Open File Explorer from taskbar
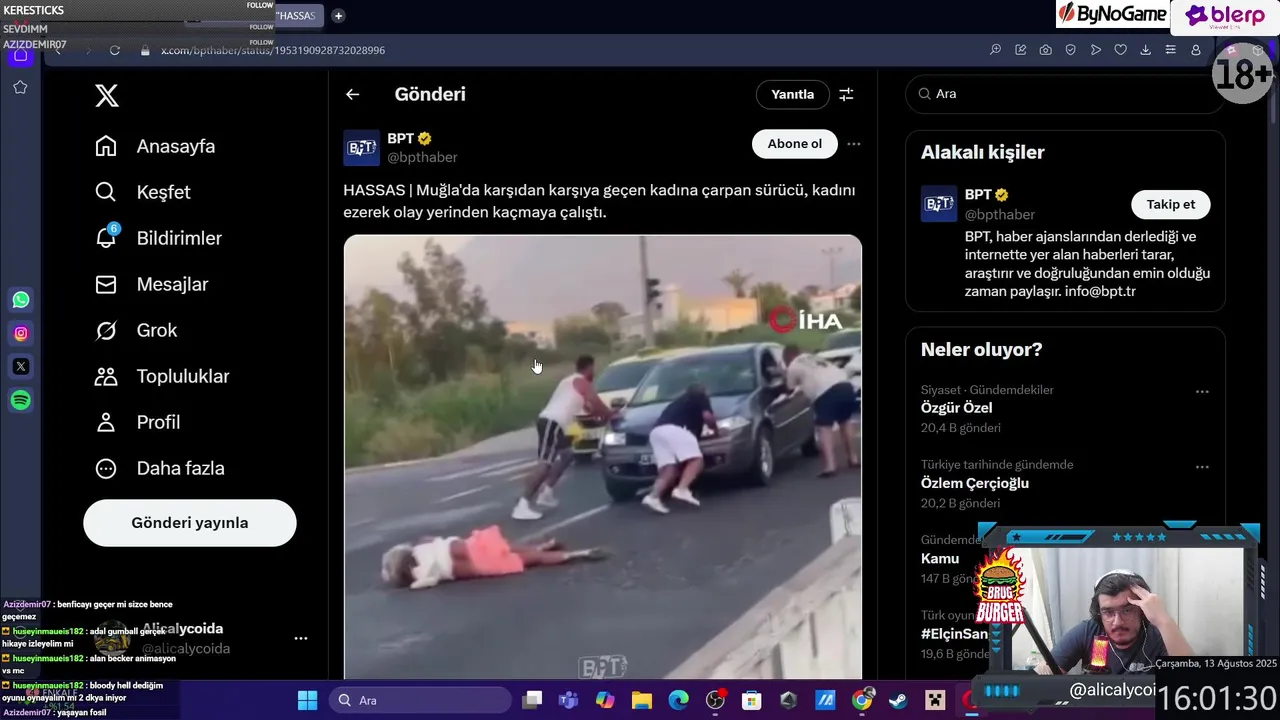 coord(642,700)
